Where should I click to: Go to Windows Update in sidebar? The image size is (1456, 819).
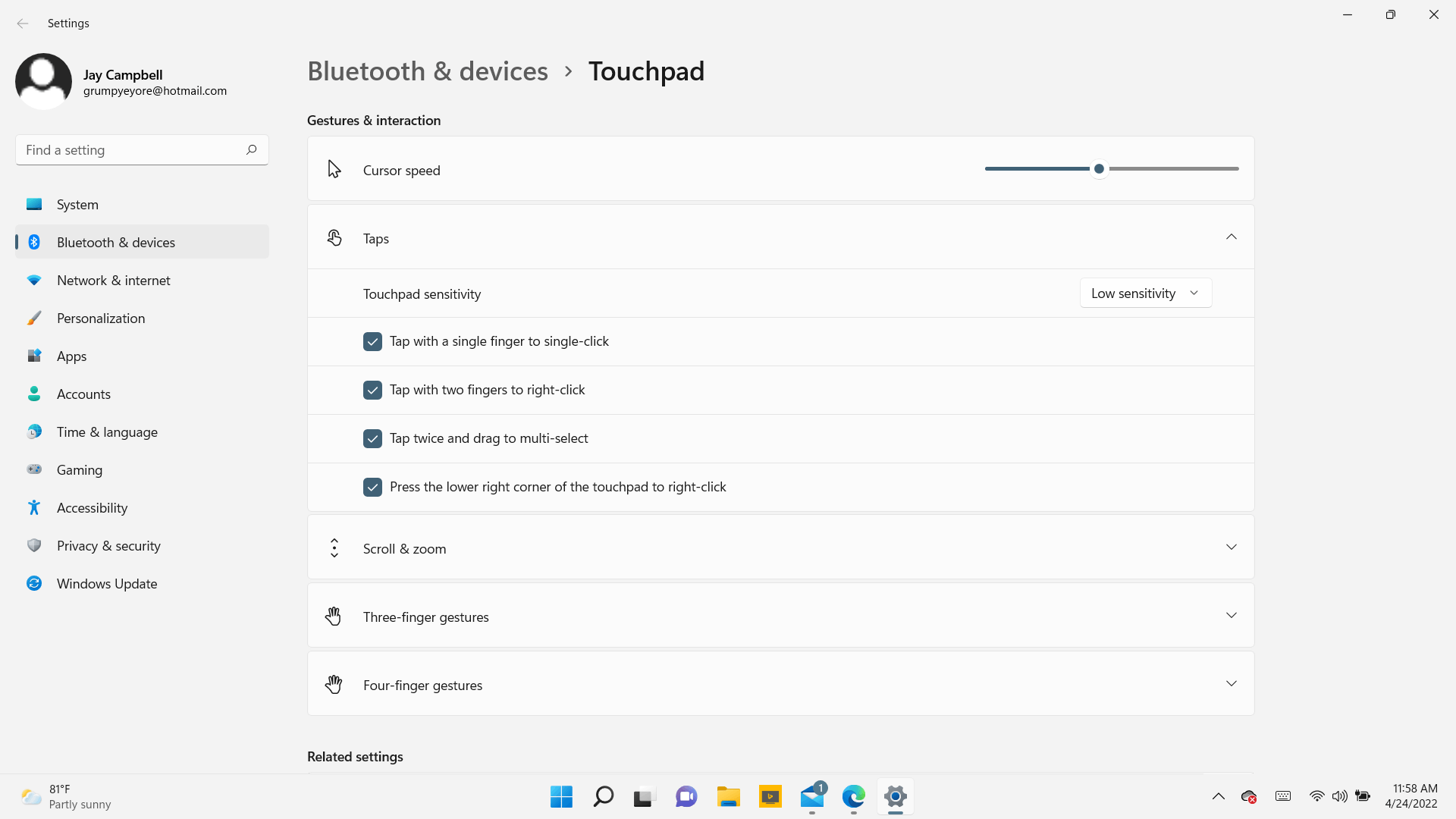pos(107,584)
